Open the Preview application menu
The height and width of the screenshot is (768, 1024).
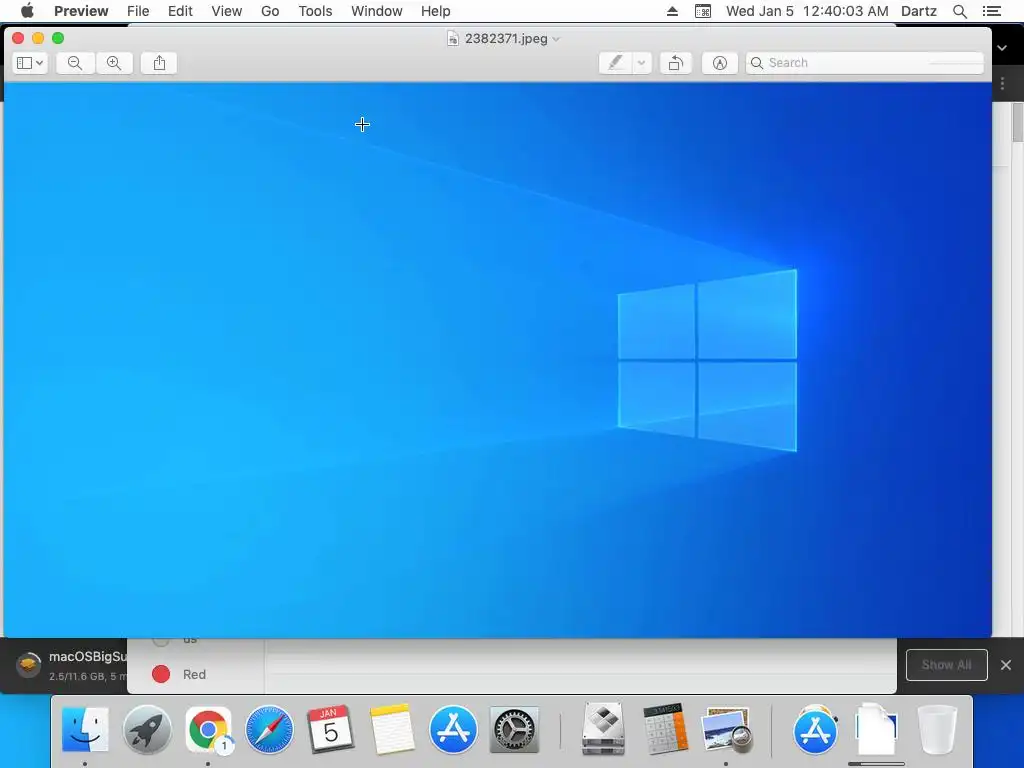pyautogui.click(x=81, y=11)
